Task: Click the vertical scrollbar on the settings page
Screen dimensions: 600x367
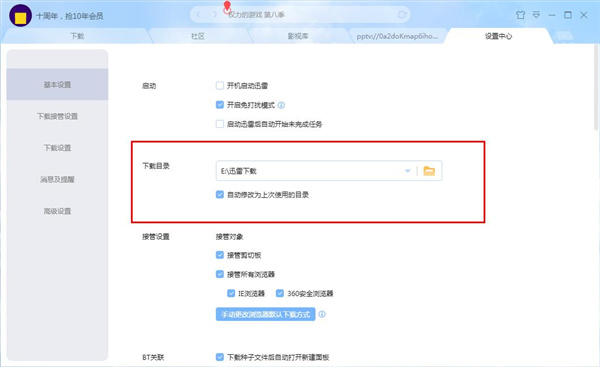Action: tap(596, 88)
